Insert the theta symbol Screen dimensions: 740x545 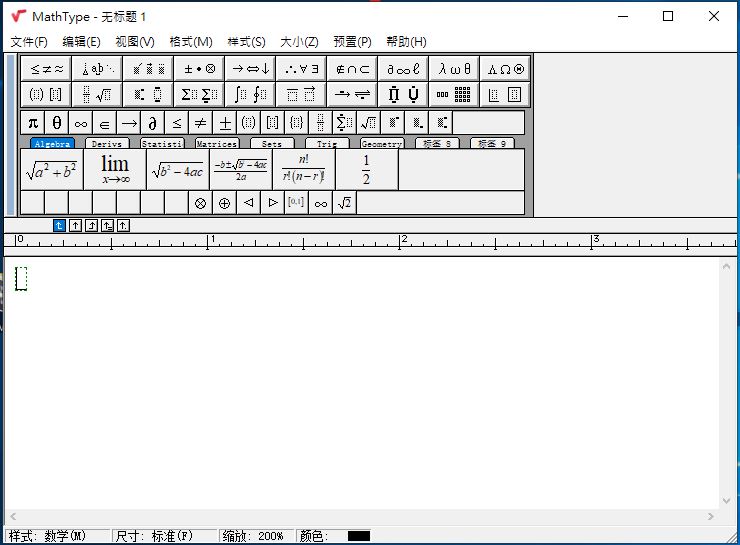click(57, 123)
